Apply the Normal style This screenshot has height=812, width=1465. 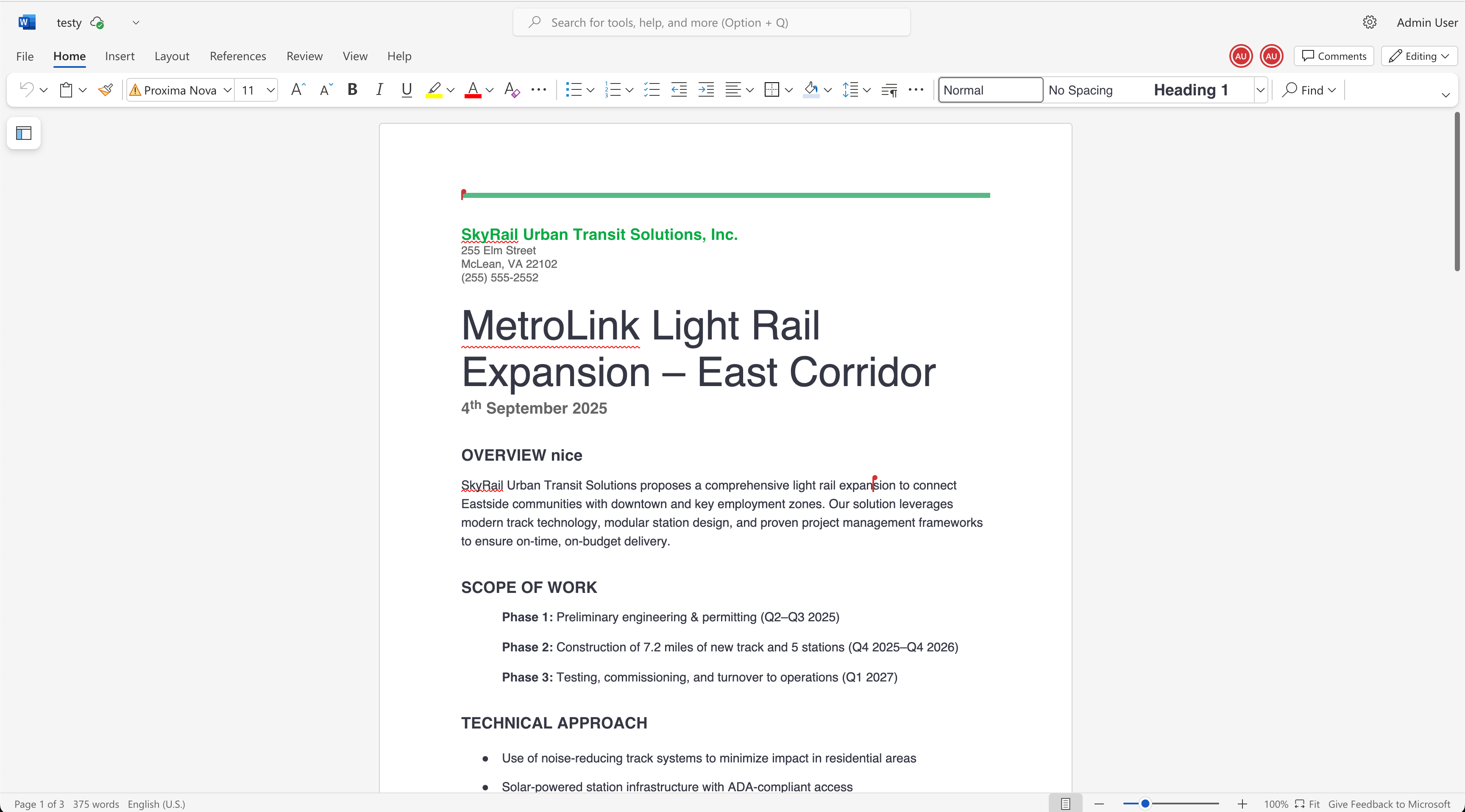990,90
